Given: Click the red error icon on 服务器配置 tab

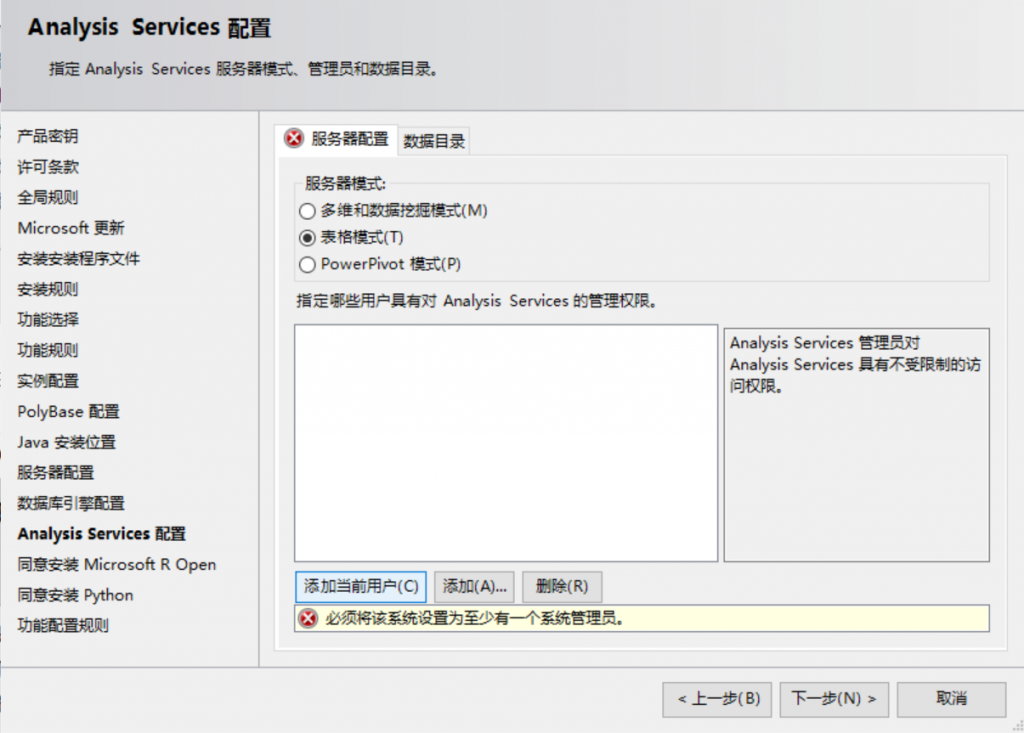Looking at the screenshot, I should 293,139.
